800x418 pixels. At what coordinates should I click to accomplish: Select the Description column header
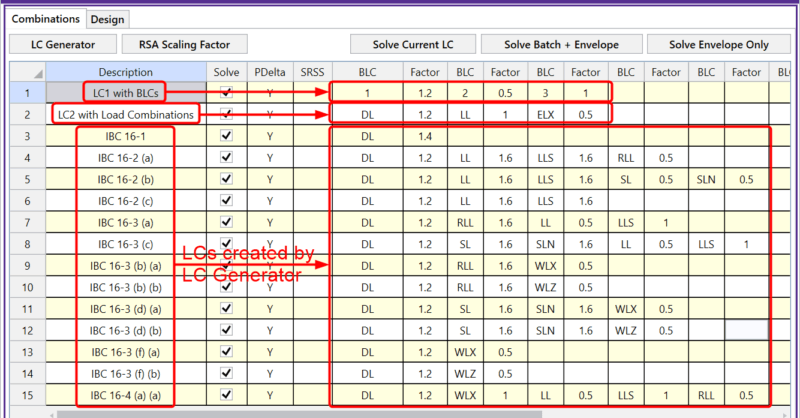click(x=125, y=73)
